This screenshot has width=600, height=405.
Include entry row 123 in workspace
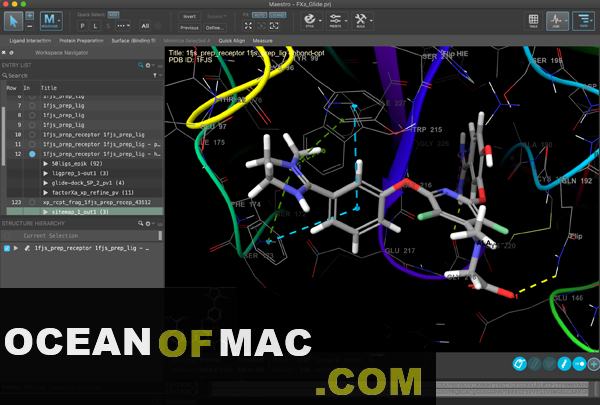(x=32, y=202)
